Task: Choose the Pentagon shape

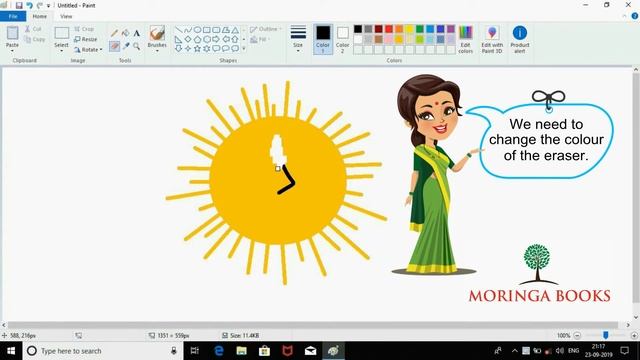Action: pos(197,40)
